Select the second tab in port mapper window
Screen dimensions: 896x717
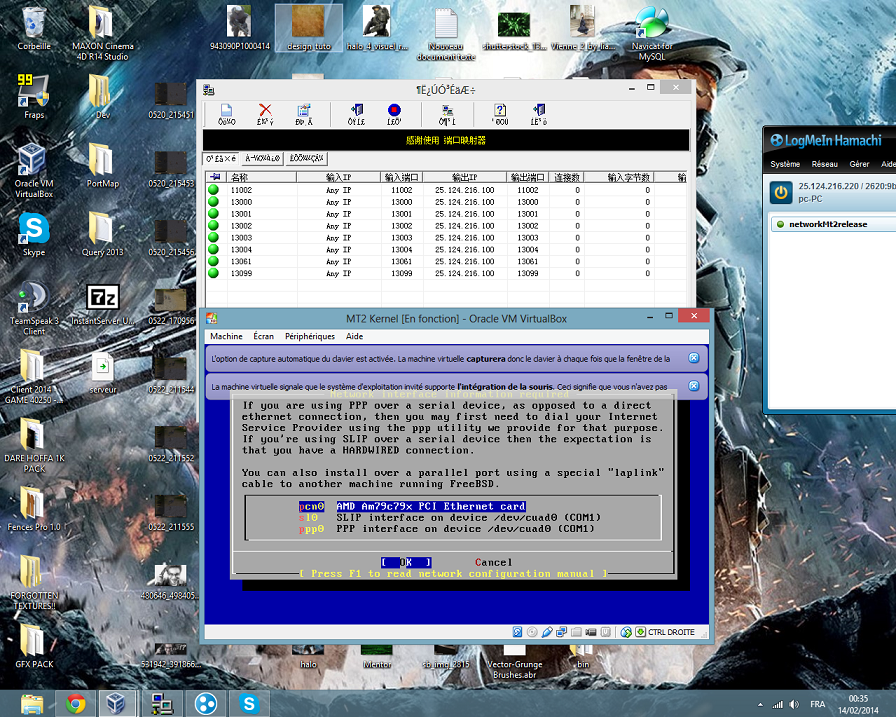click(263, 158)
